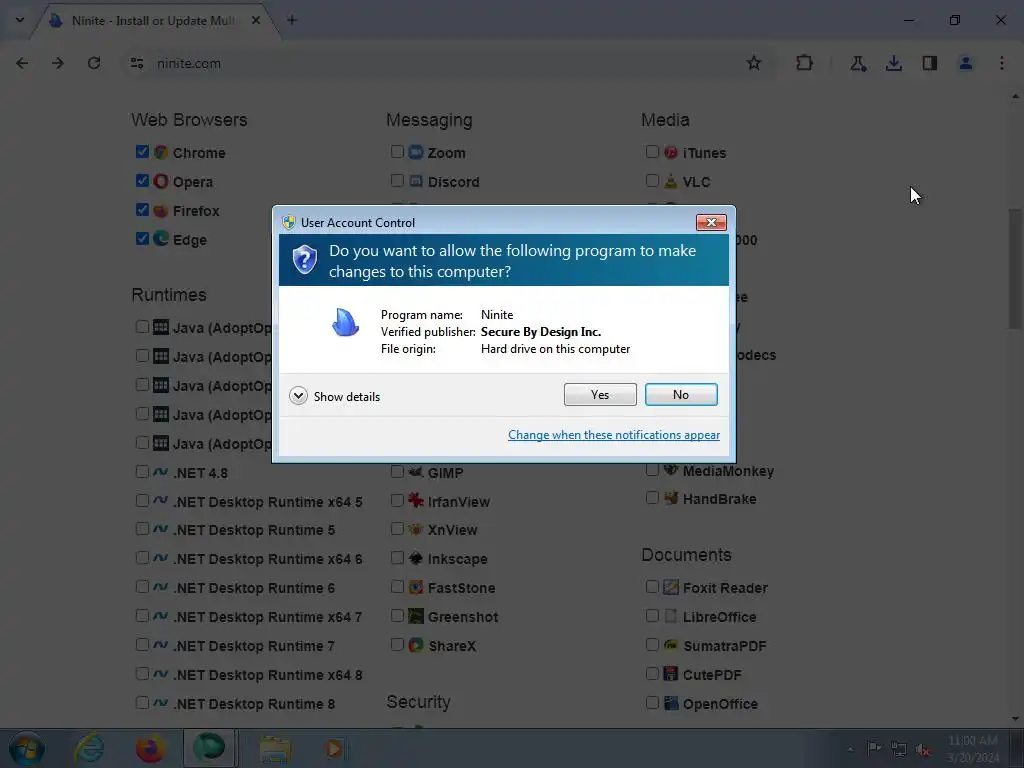This screenshot has height=768, width=1024.
Task: Click the Opera icon in list
Action: tap(161, 181)
